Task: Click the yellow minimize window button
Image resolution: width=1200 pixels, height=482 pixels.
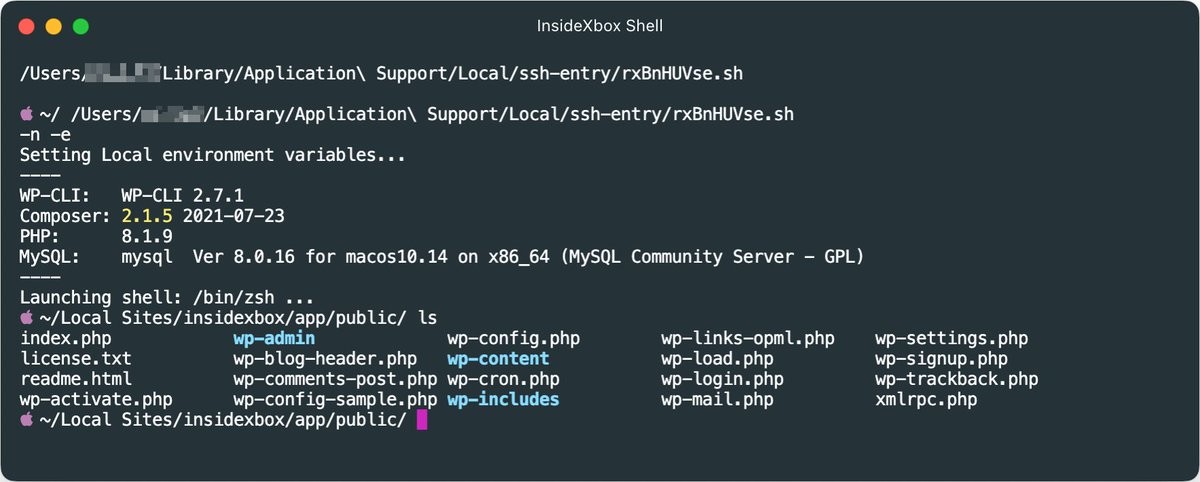Action: coord(54,26)
